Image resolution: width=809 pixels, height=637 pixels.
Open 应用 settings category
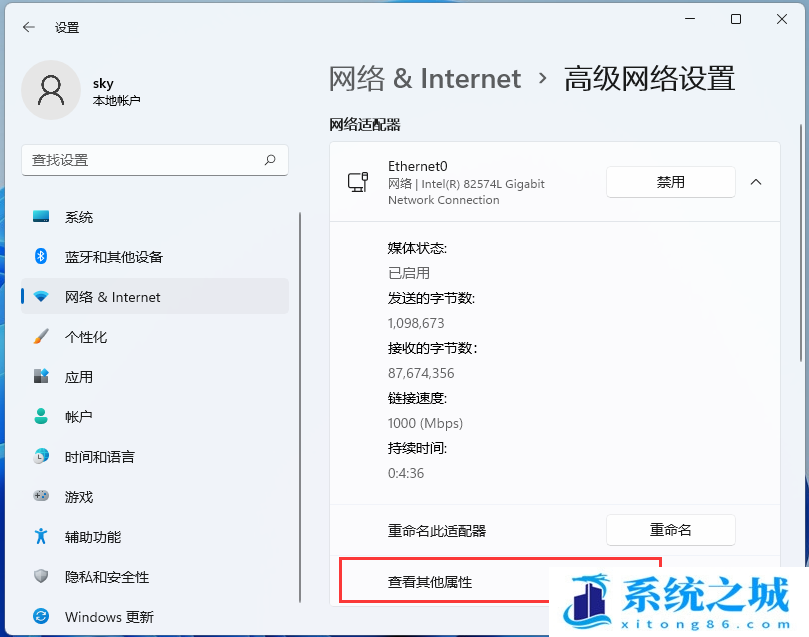coord(79,377)
